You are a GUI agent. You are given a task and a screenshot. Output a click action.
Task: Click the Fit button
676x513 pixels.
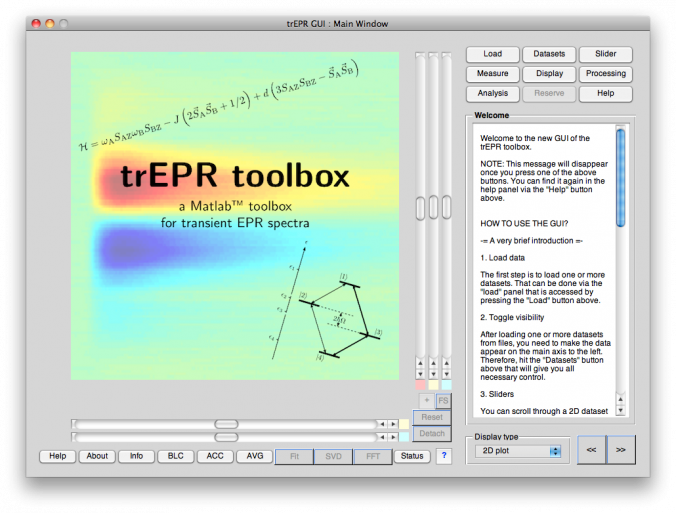coord(294,456)
